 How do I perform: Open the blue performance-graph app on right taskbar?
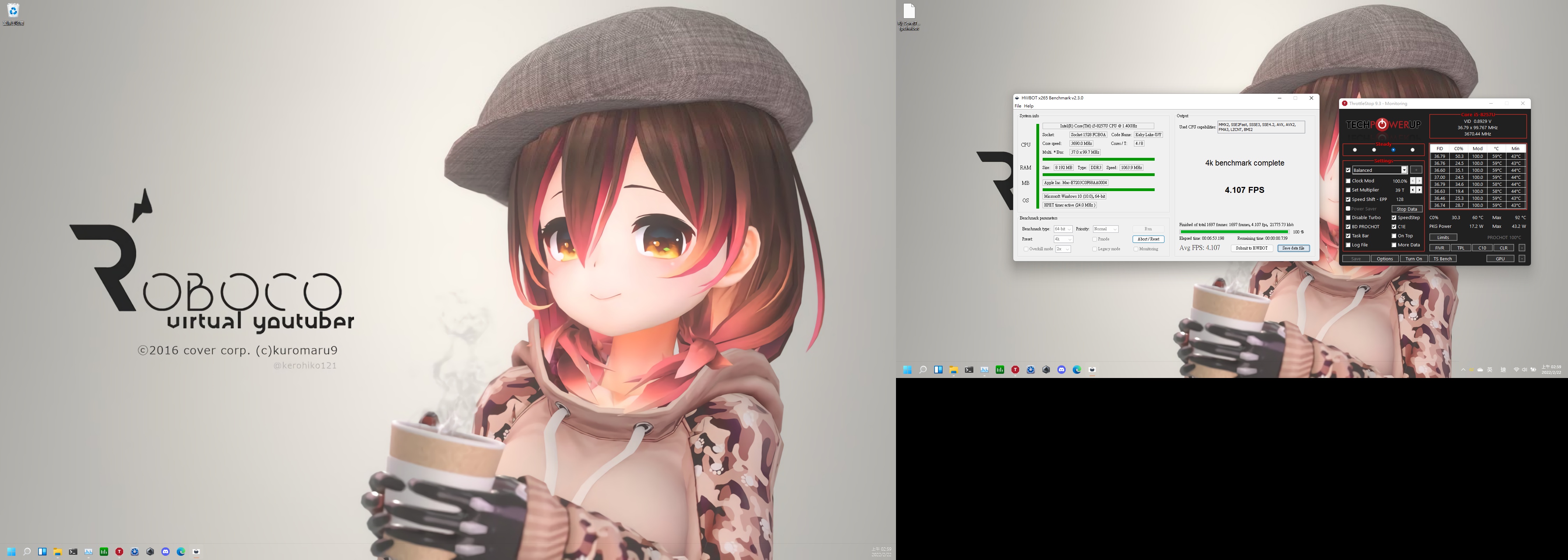pos(984,370)
